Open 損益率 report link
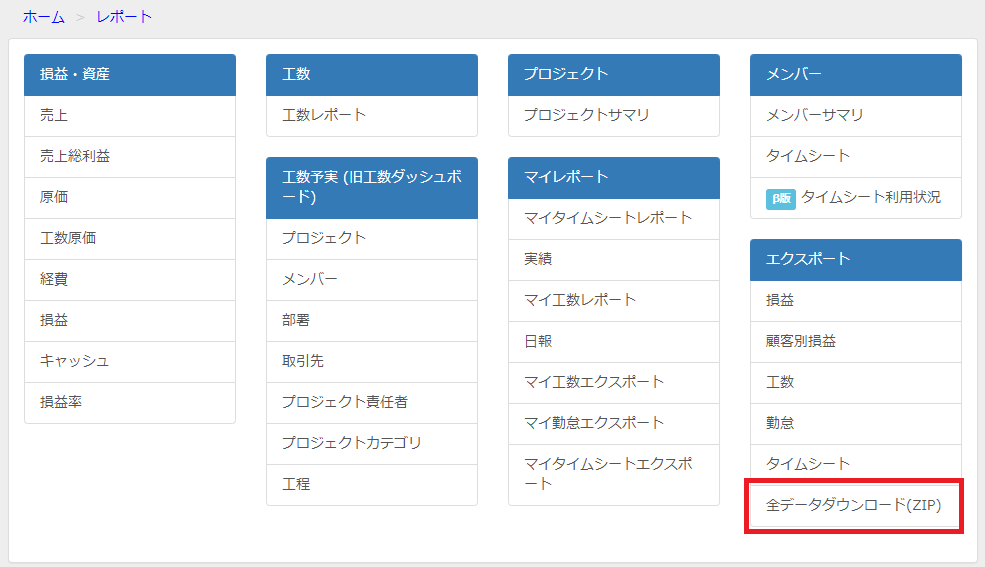This screenshot has height=567, width=985. tap(61, 403)
